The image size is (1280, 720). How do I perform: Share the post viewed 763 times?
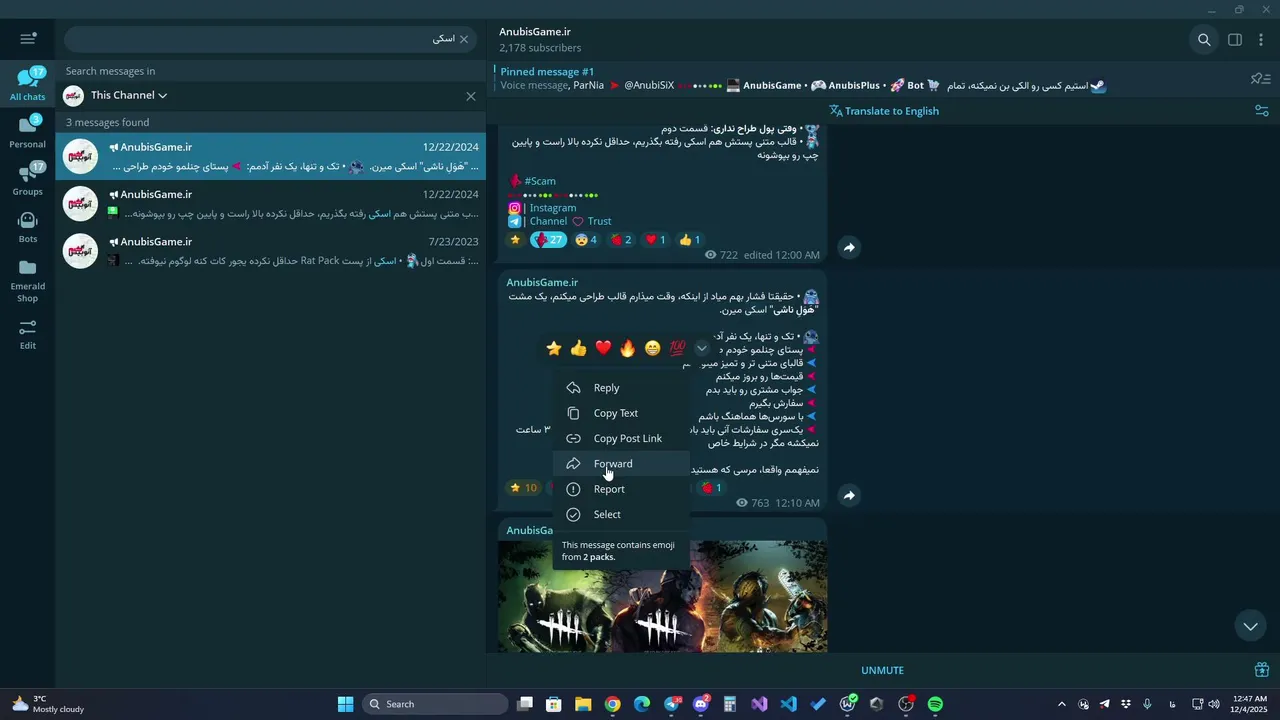point(849,495)
